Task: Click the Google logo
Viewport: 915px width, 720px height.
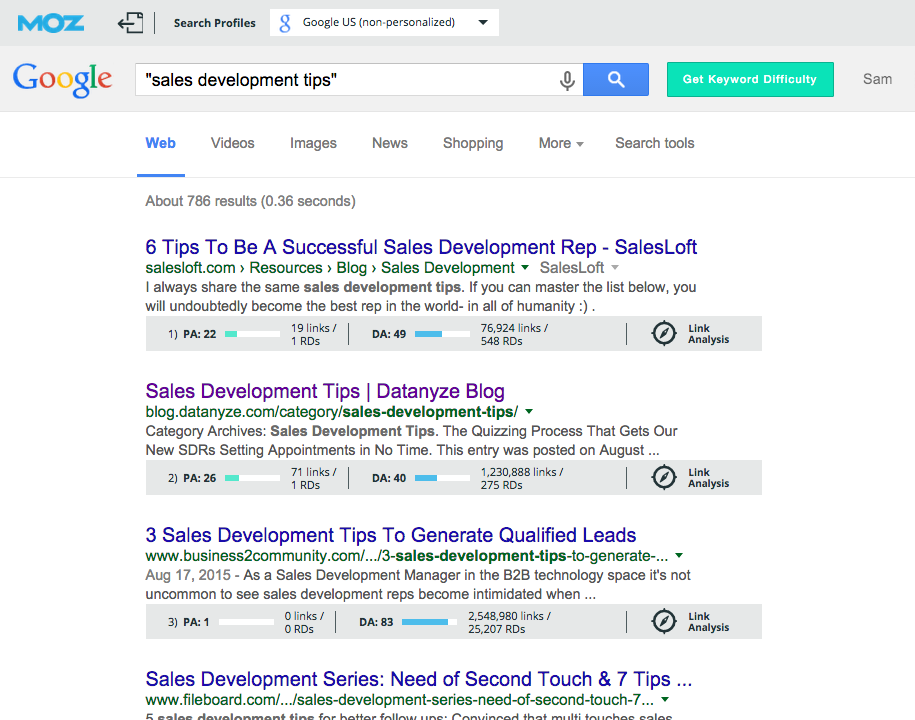Action: [62, 79]
